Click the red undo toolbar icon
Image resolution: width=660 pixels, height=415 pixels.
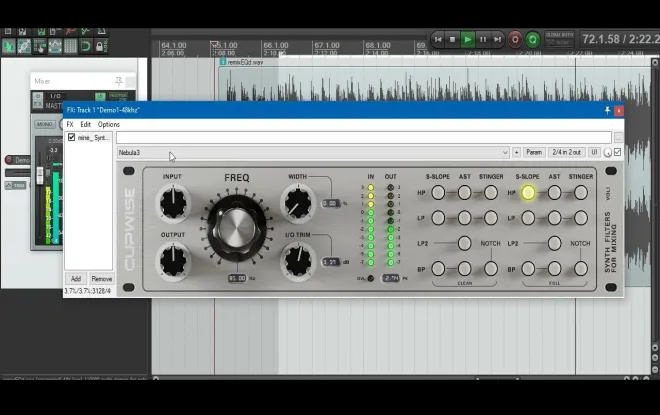pos(70,31)
